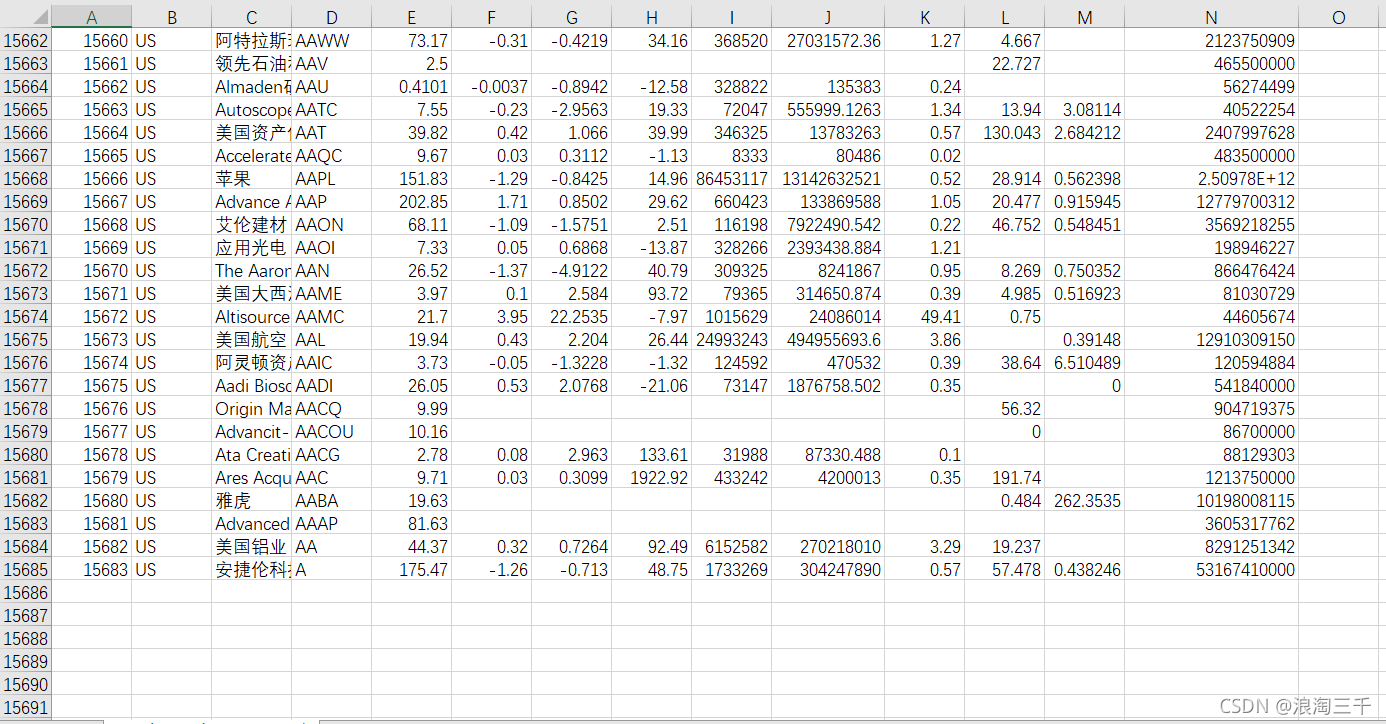Image resolution: width=1386 pixels, height=724 pixels.
Task: Select column M header
Action: click(x=1085, y=17)
